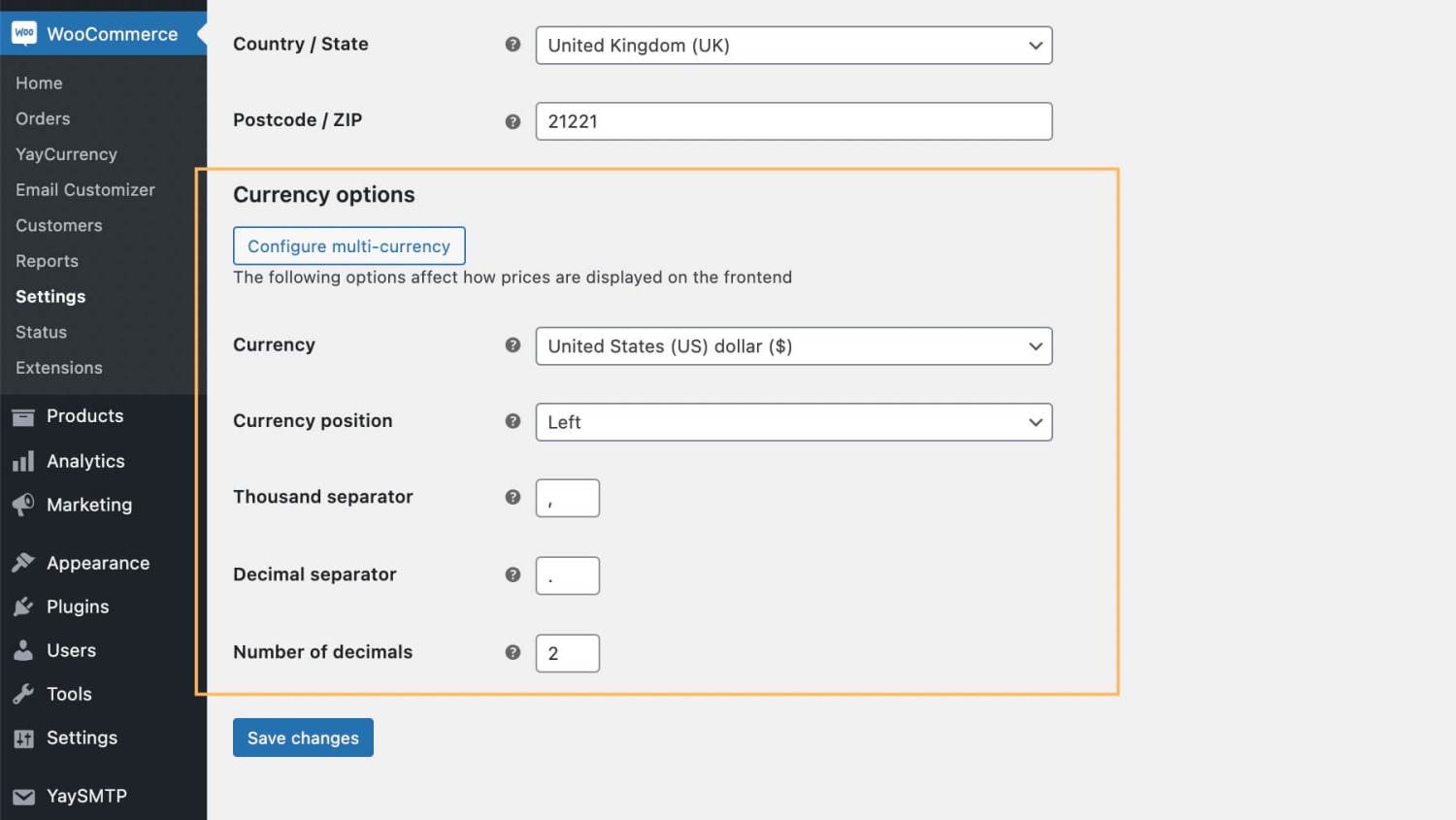Screen dimensions: 1456x820
Task: Click Configure multi-currency
Action: (x=348, y=246)
